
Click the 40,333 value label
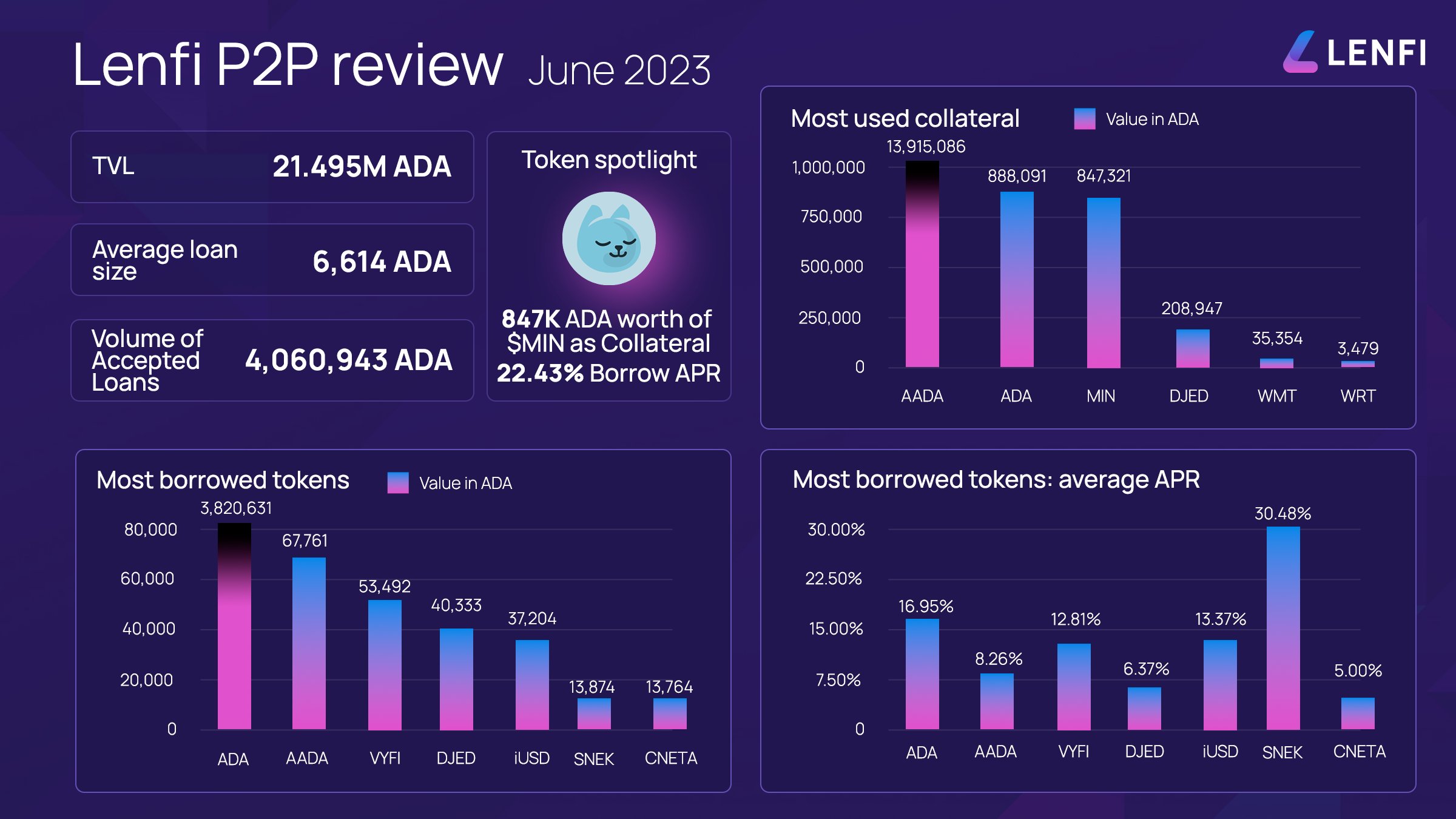click(x=456, y=605)
